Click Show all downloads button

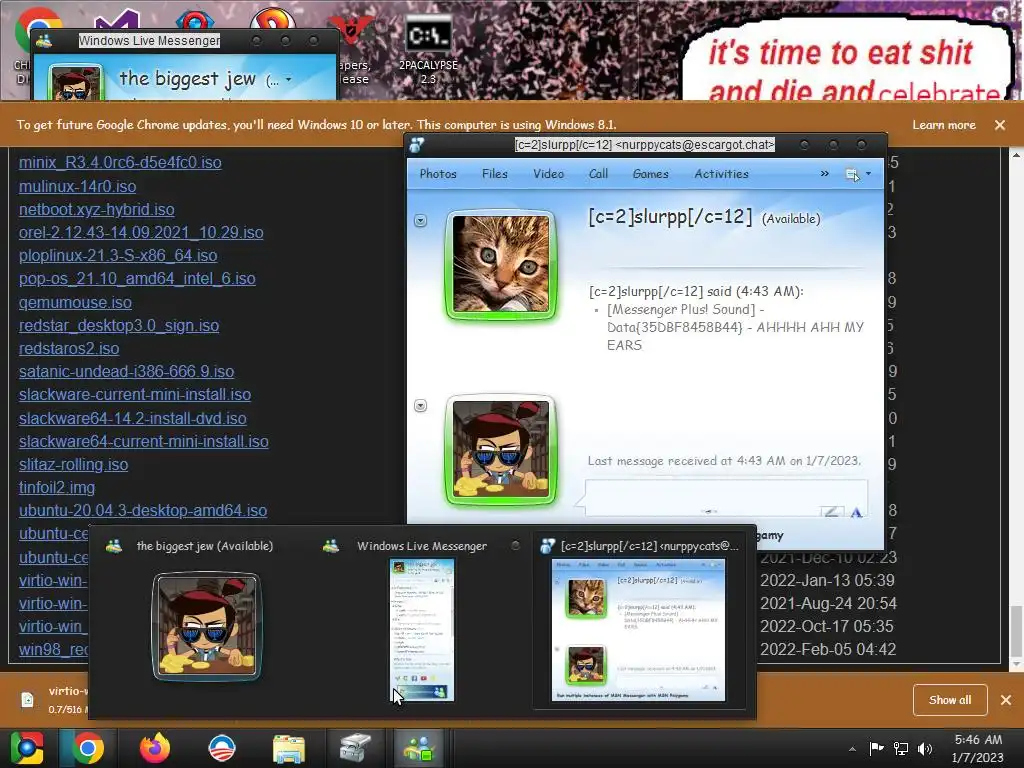950,700
